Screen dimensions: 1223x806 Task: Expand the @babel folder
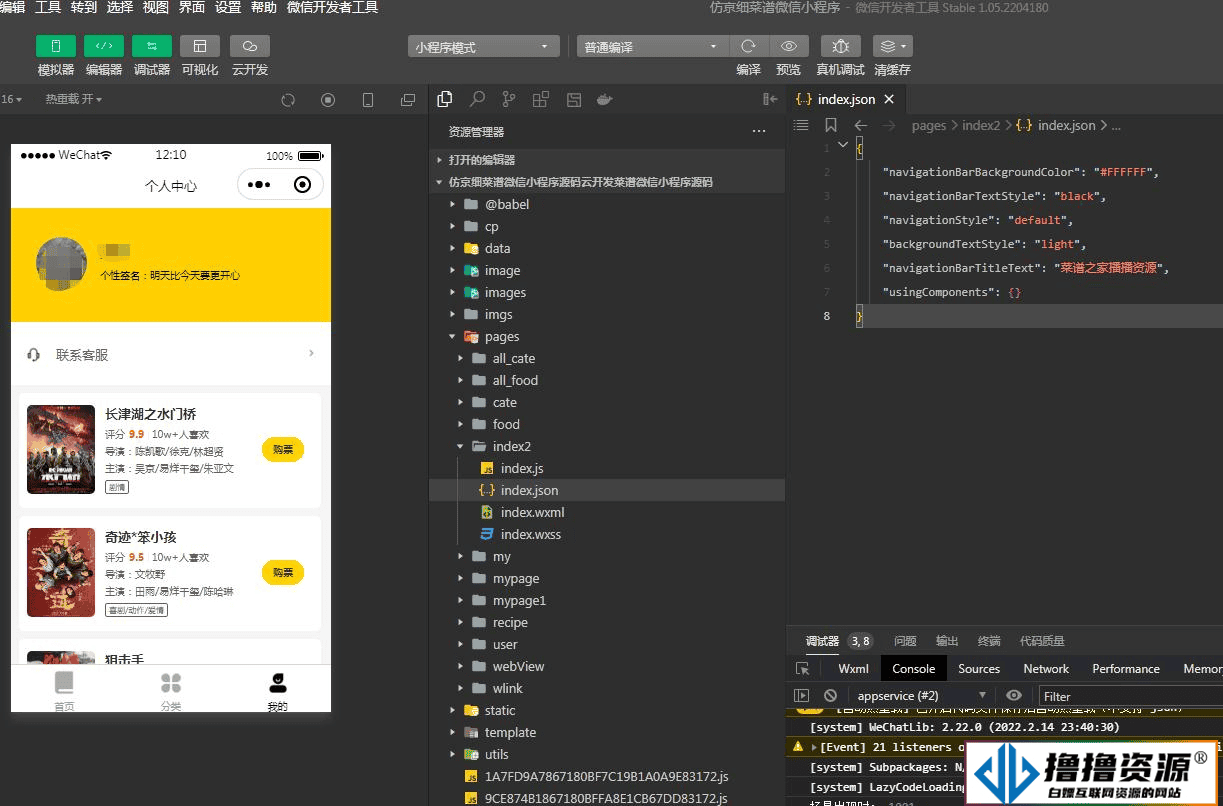tap(607, 204)
